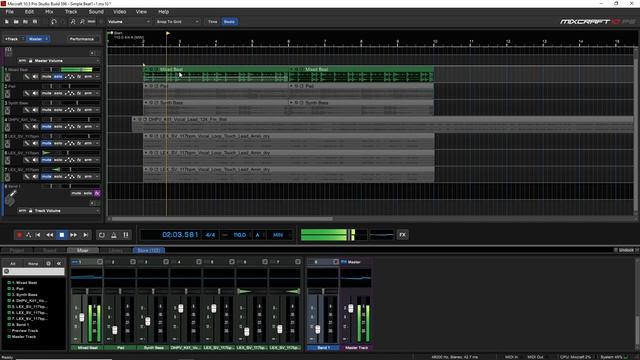640x360 pixels.
Task: Open automation icon on Mixed Beat track
Action: click(70, 77)
